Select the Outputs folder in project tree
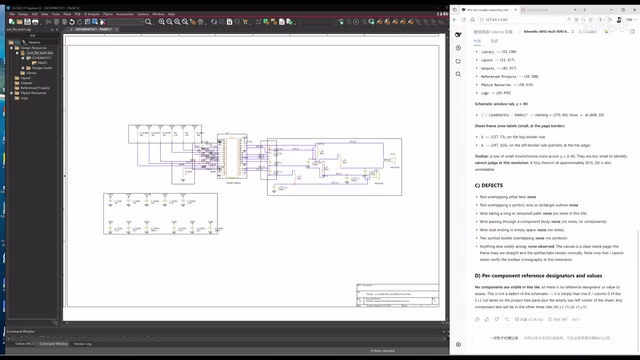The width and height of the screenshot is (640, 360). coord(23,83)
